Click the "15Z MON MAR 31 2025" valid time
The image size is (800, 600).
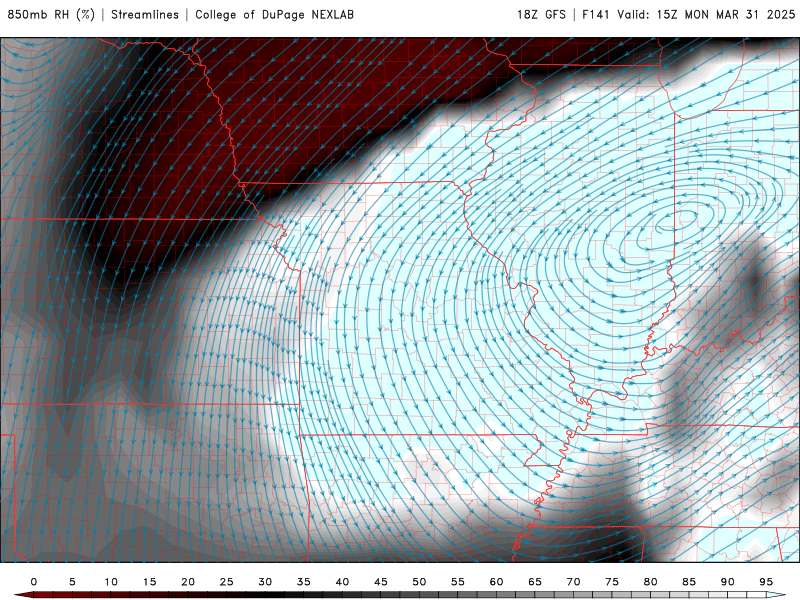tap(726, 14)
